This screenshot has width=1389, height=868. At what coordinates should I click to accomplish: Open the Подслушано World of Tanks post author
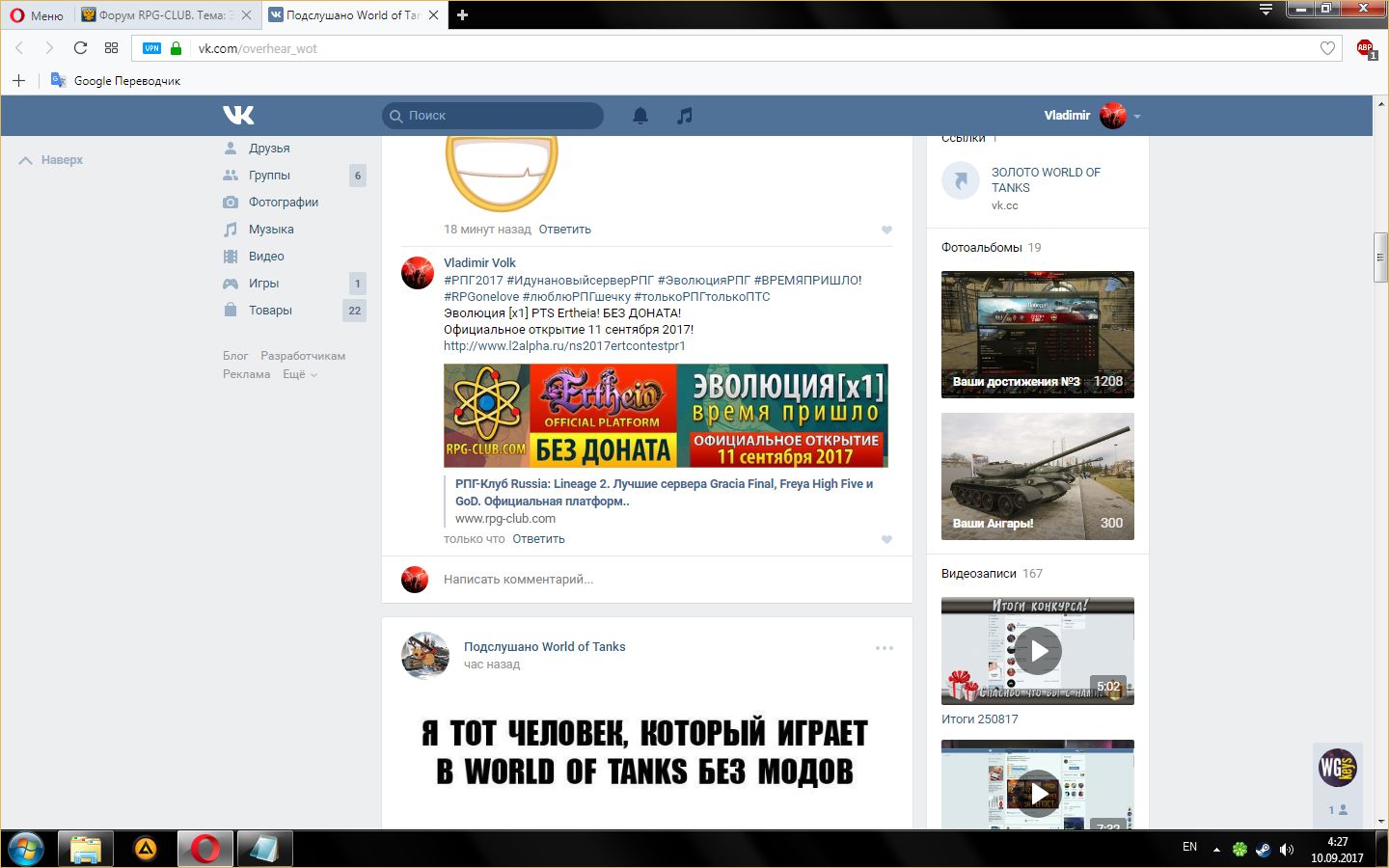(x=544, y=647)
